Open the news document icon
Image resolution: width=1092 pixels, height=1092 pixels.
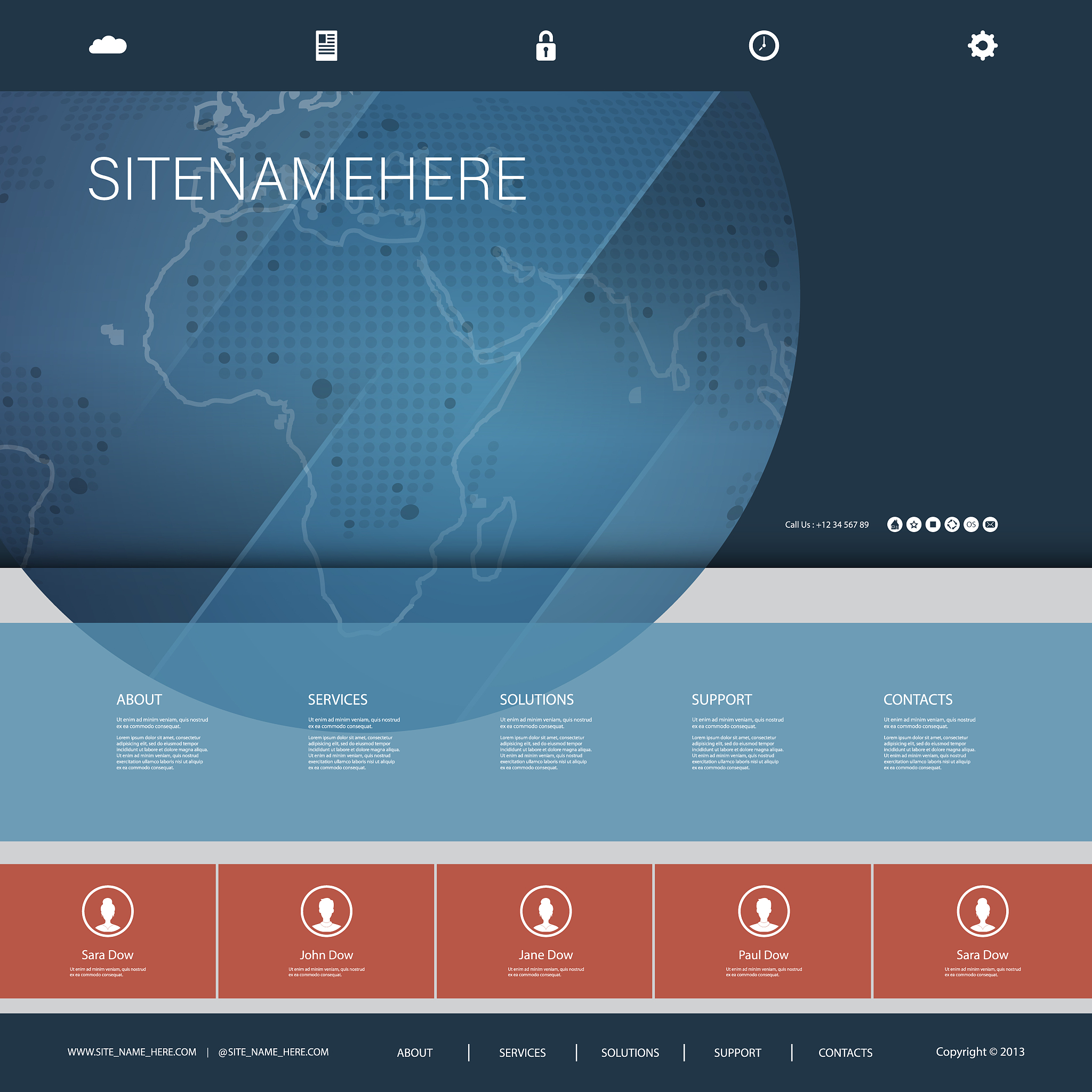tap(326, 46)
